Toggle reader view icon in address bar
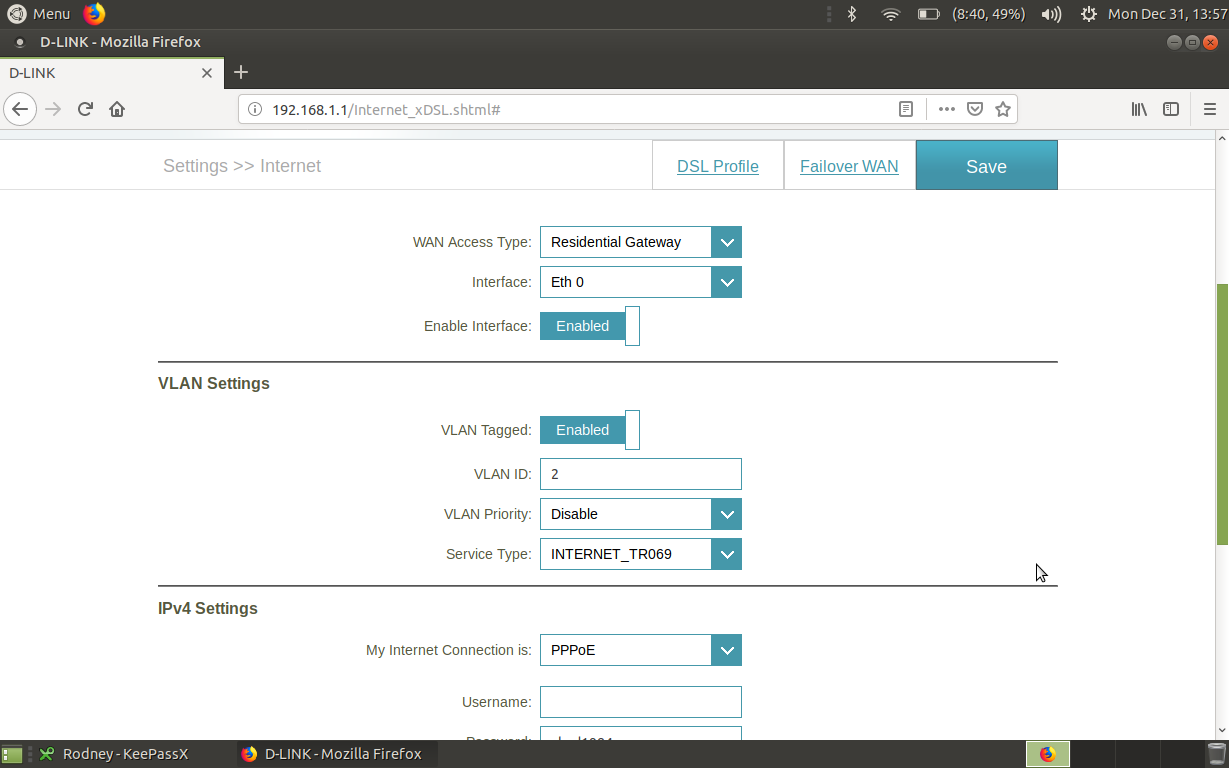 click(x=906, y=109)
